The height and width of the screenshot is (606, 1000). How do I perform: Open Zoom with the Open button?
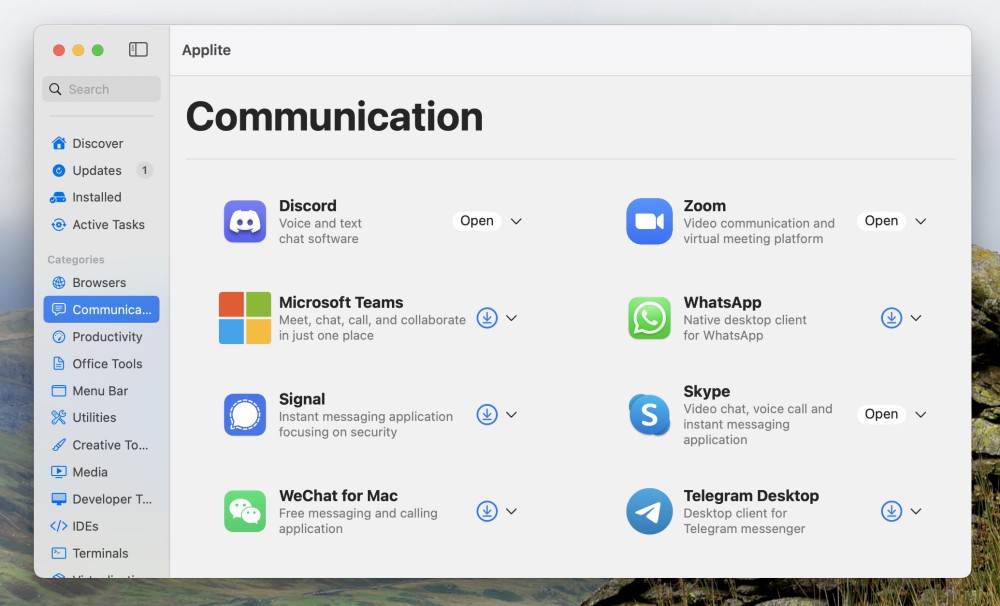[881, 221]
